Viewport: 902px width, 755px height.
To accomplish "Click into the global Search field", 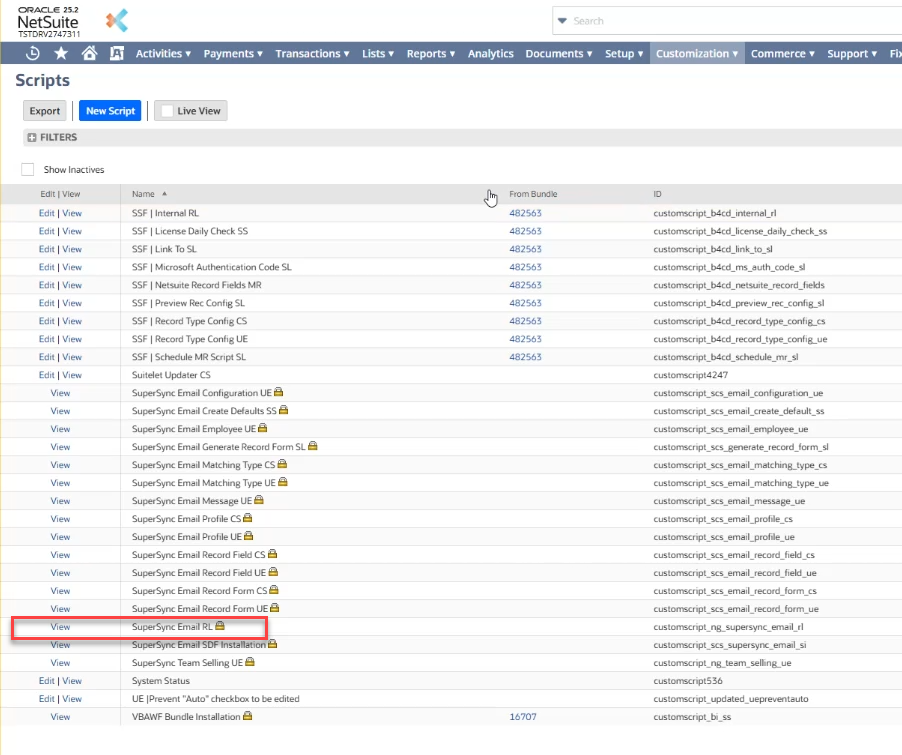I will 730,21.
